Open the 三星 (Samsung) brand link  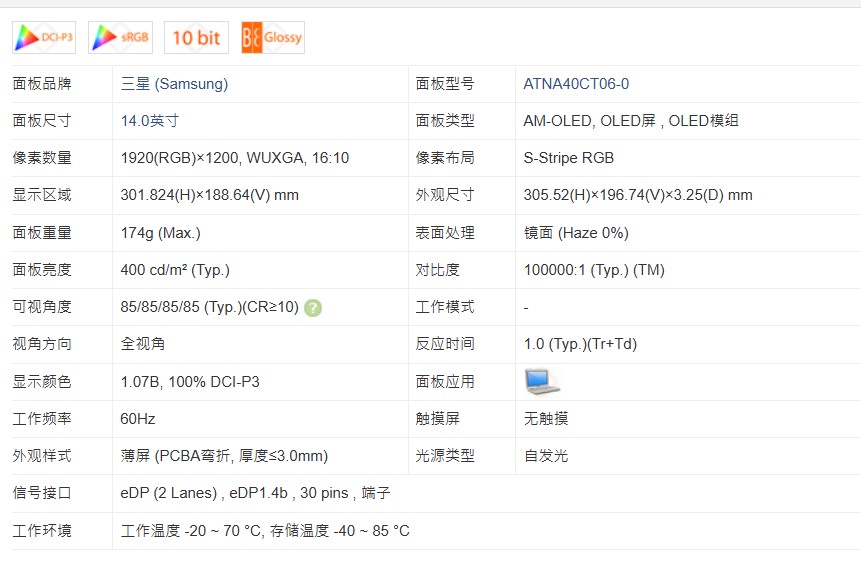click(174, 84)
